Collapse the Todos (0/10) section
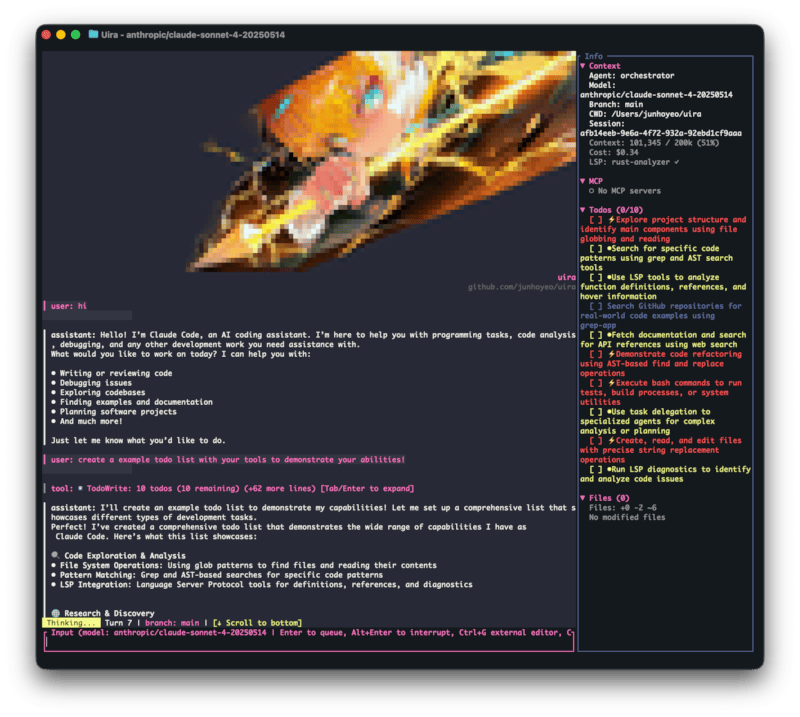The width and height of the screenshot is (800, 717). click(583, 210)
